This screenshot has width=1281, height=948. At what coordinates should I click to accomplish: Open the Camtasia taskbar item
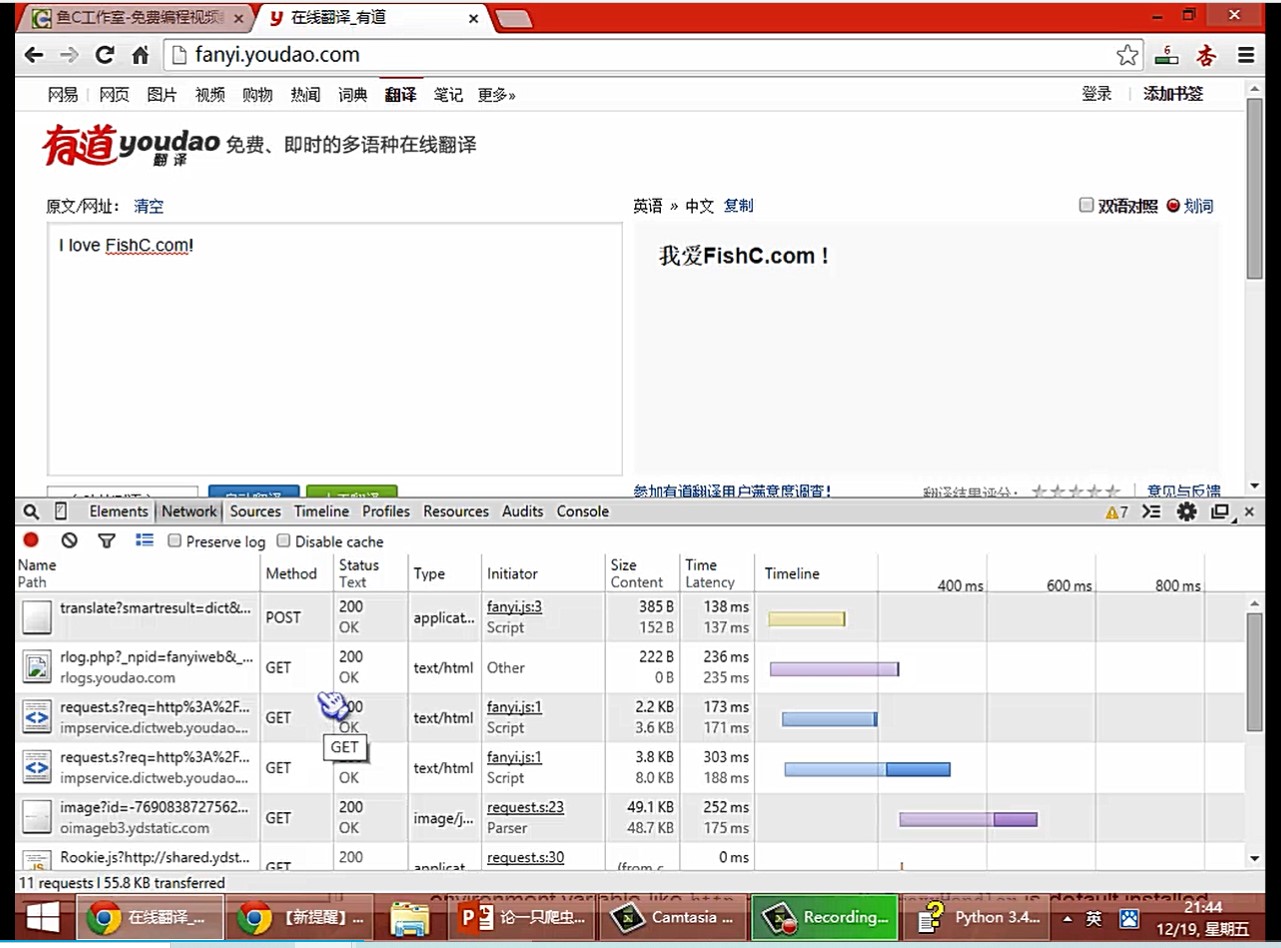pos(673,917)
